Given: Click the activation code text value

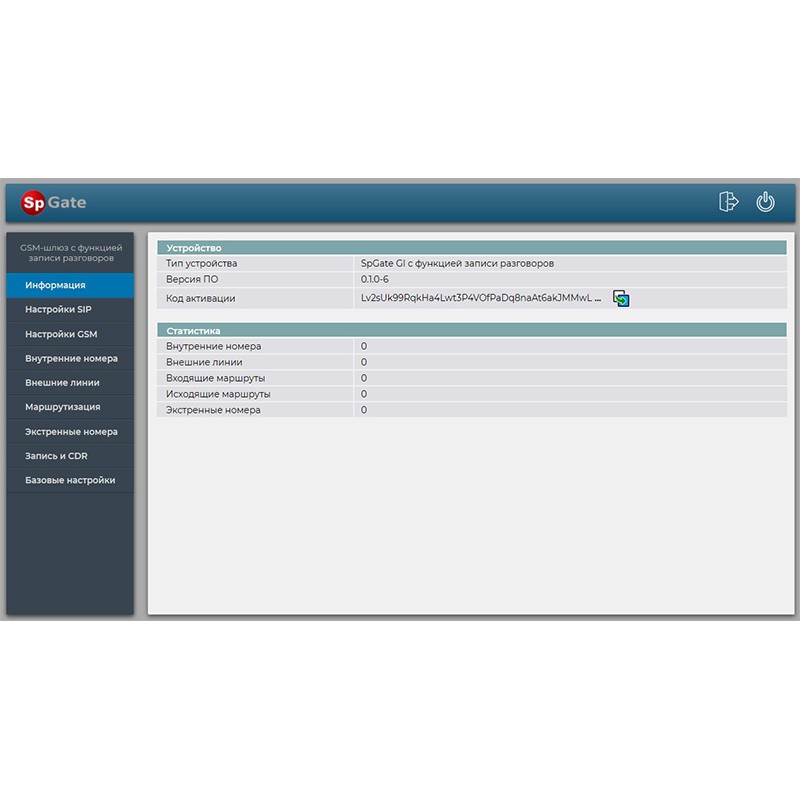Looking at the screenshot, I should 480,298.
